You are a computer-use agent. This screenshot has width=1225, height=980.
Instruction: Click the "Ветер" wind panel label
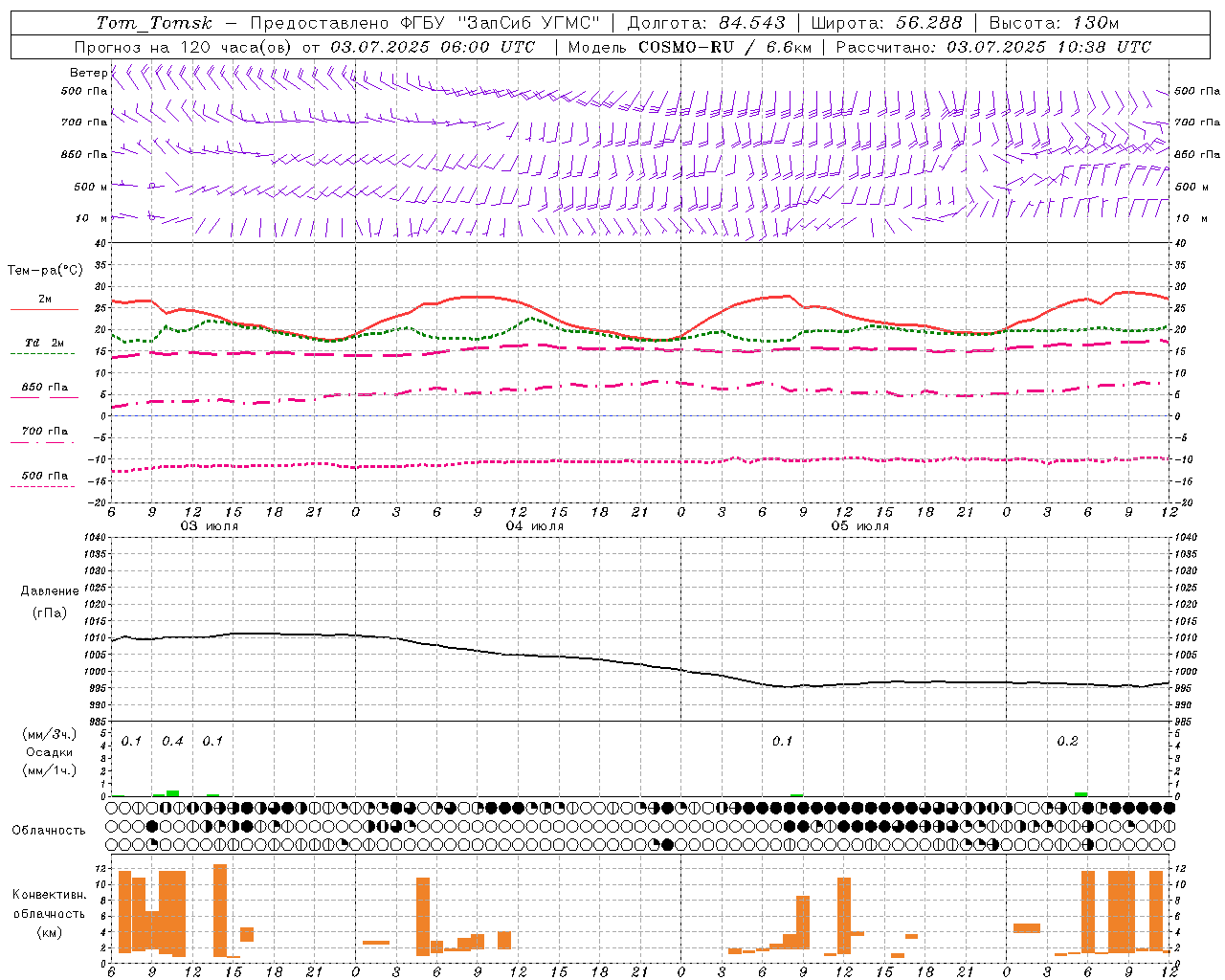[x=88, y=73]
